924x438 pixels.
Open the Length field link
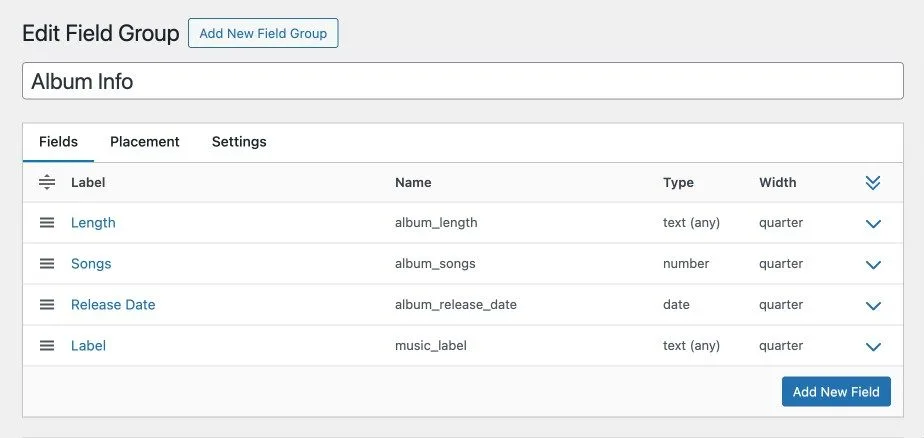pos(93,223)
